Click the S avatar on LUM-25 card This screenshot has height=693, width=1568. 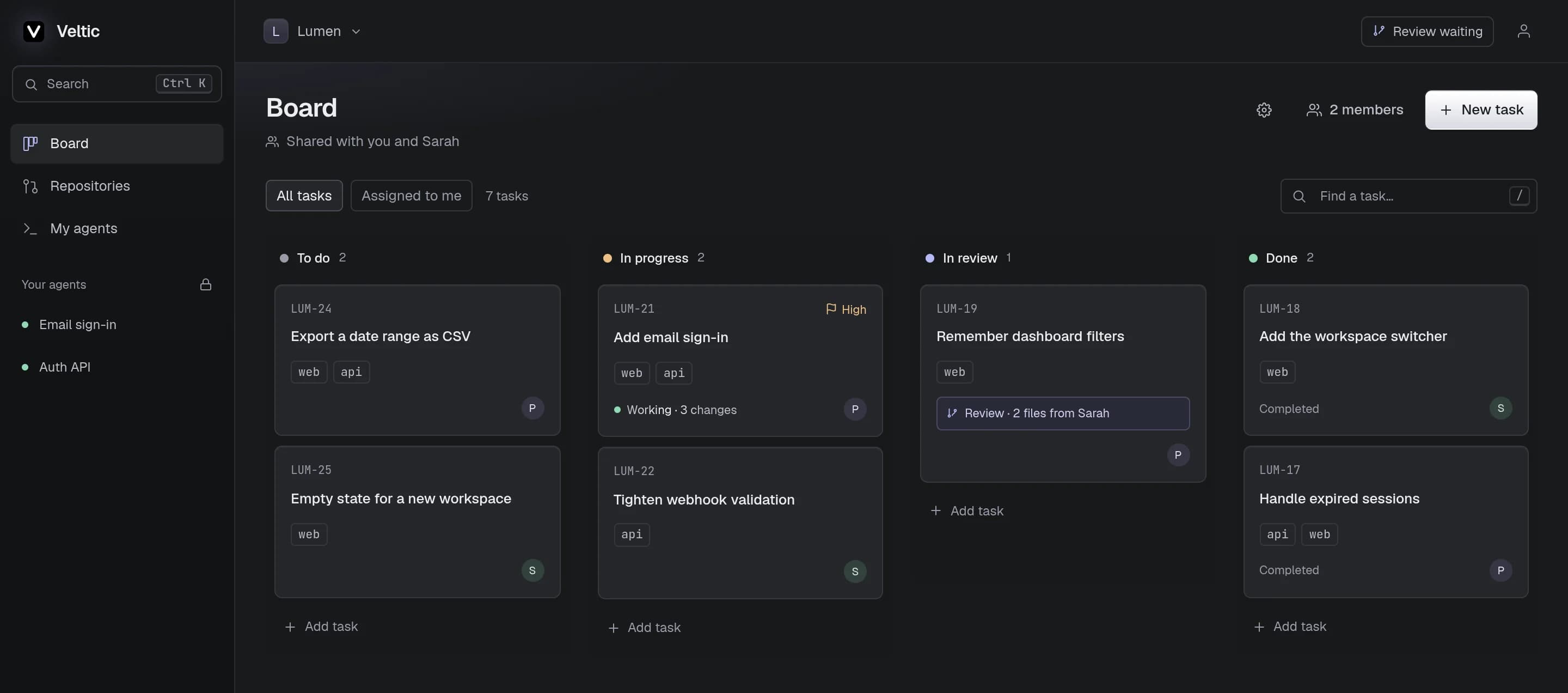(x=532, y=570)
